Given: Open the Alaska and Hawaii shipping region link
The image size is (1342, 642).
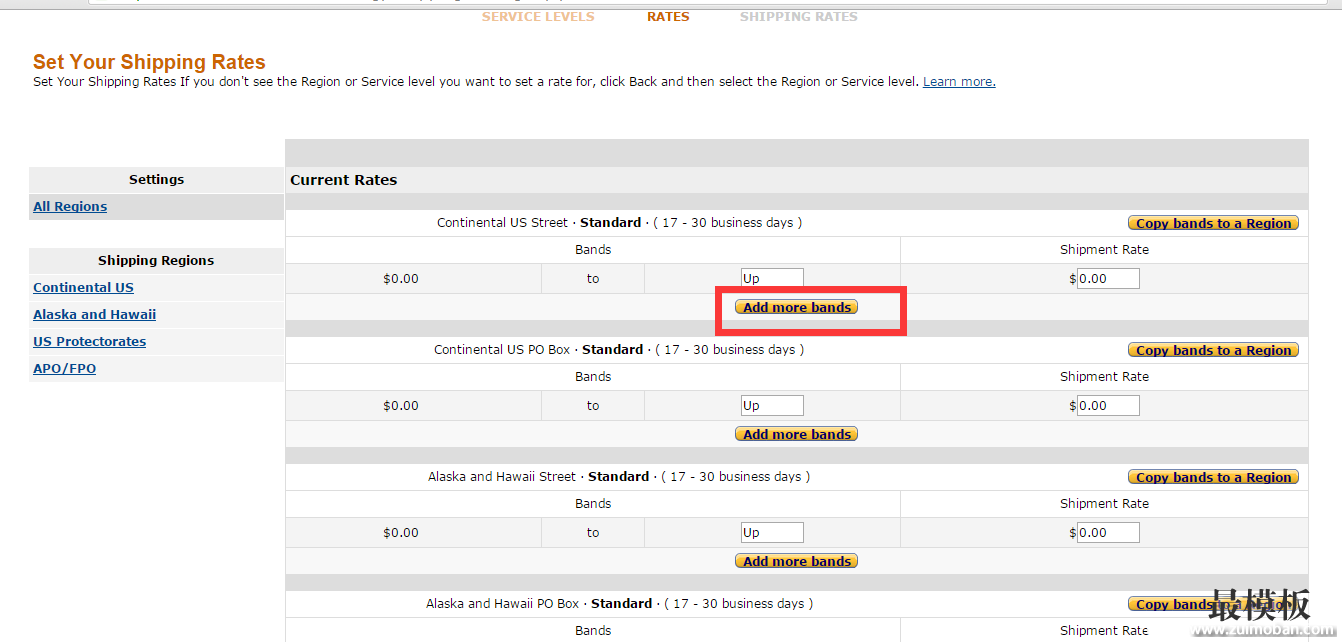Looking at the screenshot, I should [x=95, y=315].
